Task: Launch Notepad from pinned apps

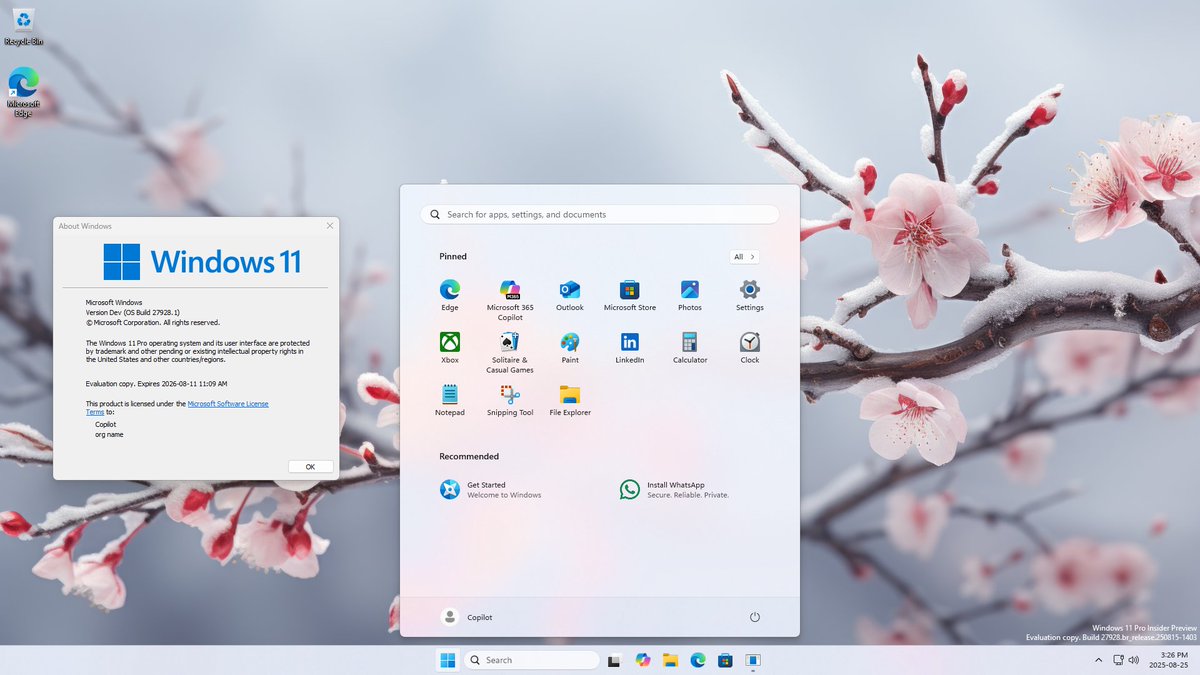Action: [x=450, y=400]
